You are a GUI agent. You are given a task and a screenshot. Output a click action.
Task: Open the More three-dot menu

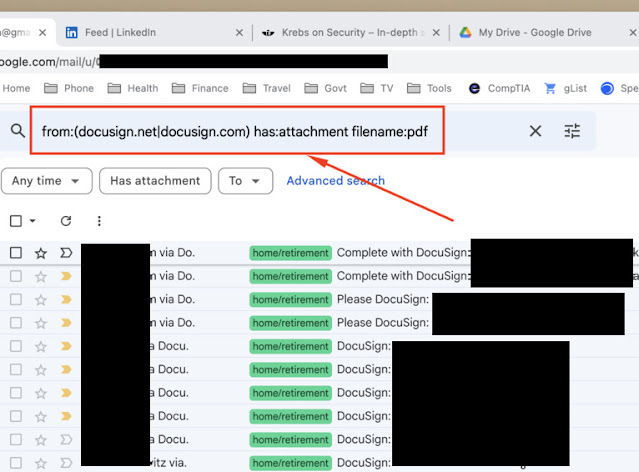pyautogui.click(x=99, y=221)
